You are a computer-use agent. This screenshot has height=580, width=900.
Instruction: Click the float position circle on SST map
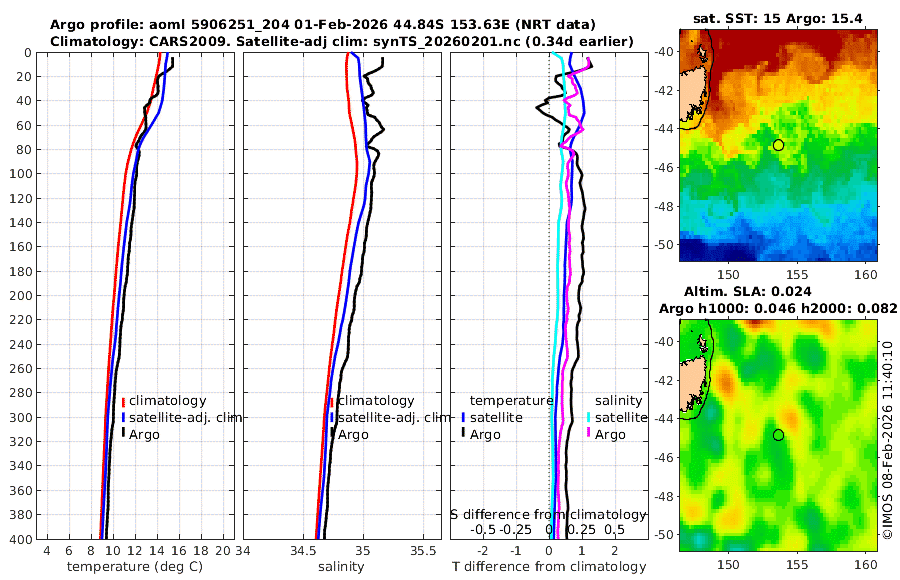coord(778,145)
